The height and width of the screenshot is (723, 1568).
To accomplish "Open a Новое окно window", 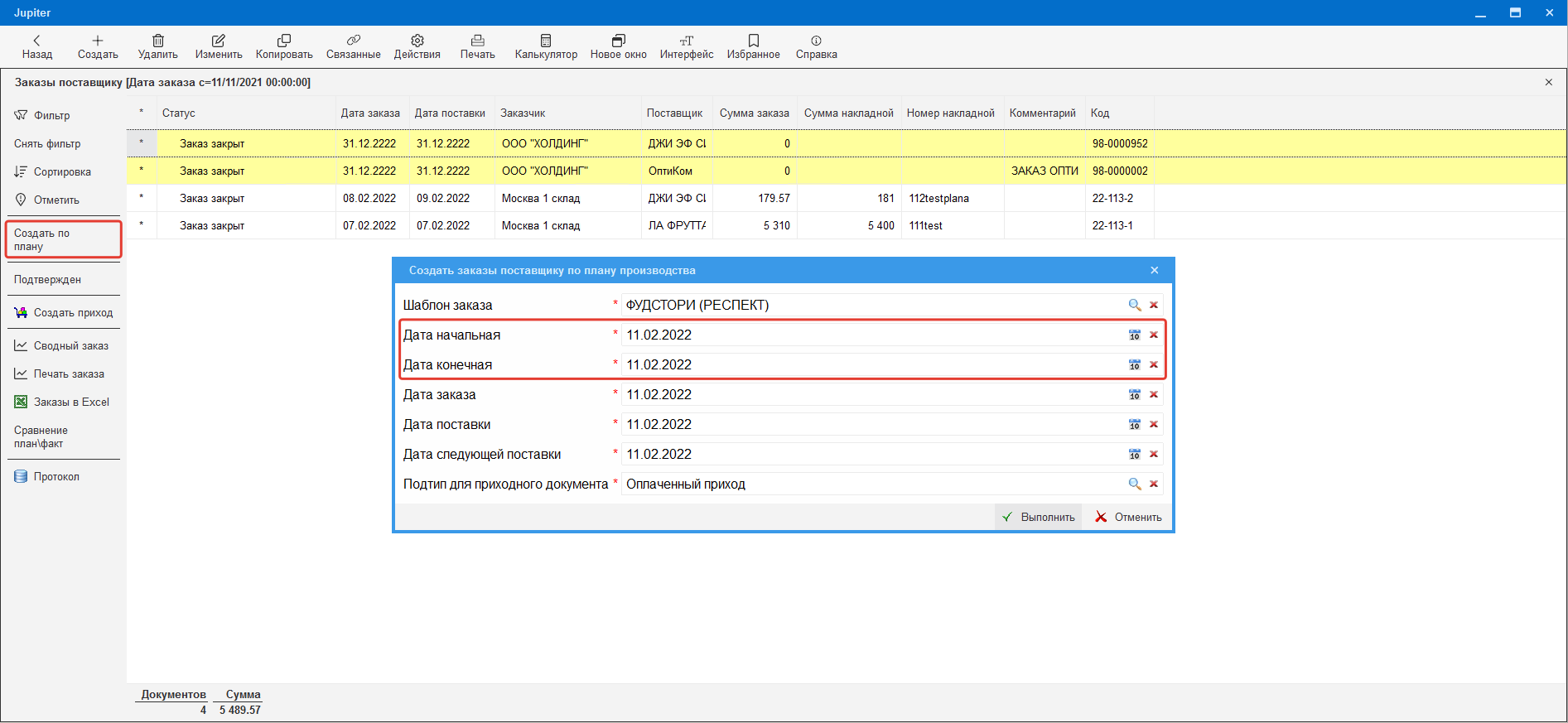I will [x=619, y=47].
